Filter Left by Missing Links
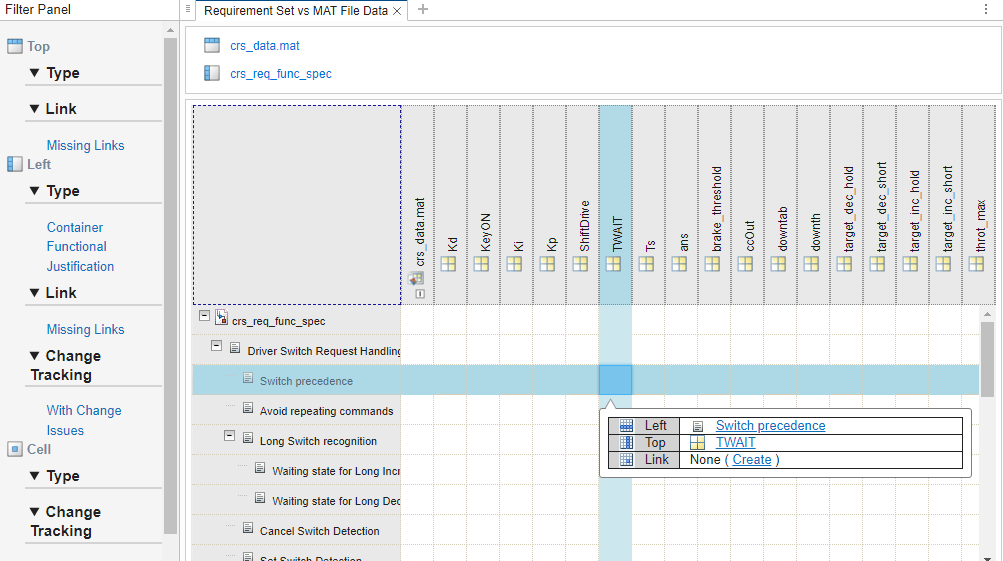This screenshot has width=1003, height=561. coord(85,329)
